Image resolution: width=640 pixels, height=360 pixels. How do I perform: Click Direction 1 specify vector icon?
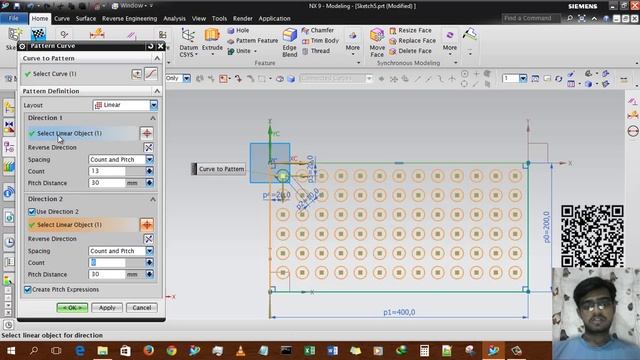click(147, 133)
